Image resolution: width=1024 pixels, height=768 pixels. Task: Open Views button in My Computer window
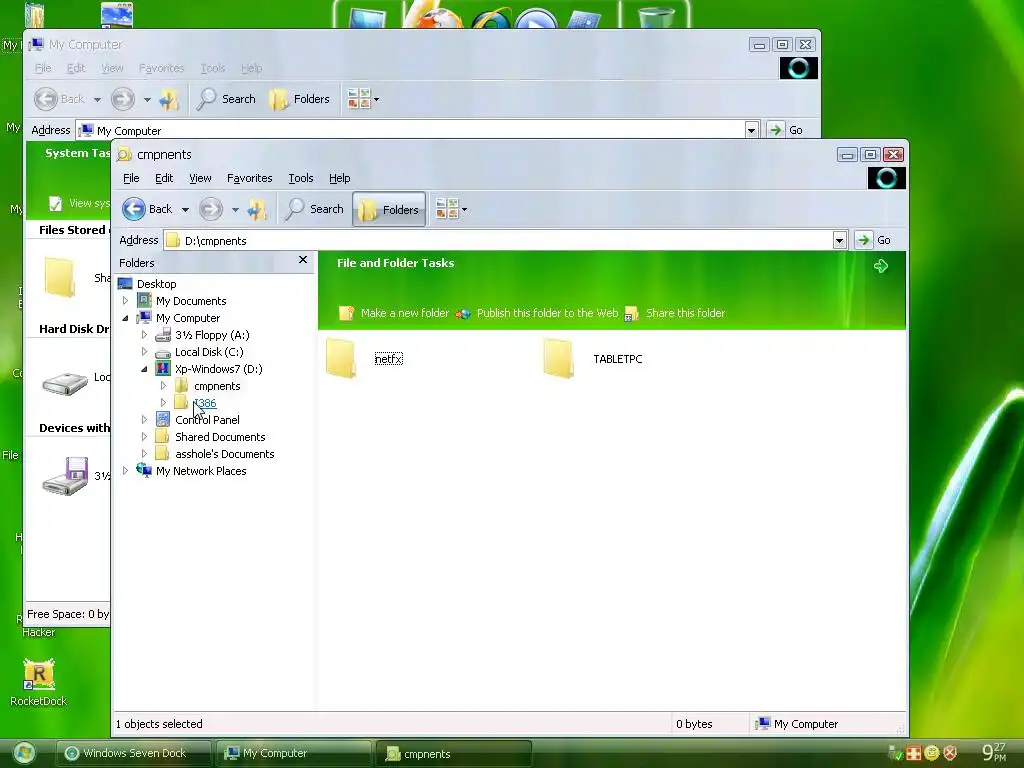363,99
